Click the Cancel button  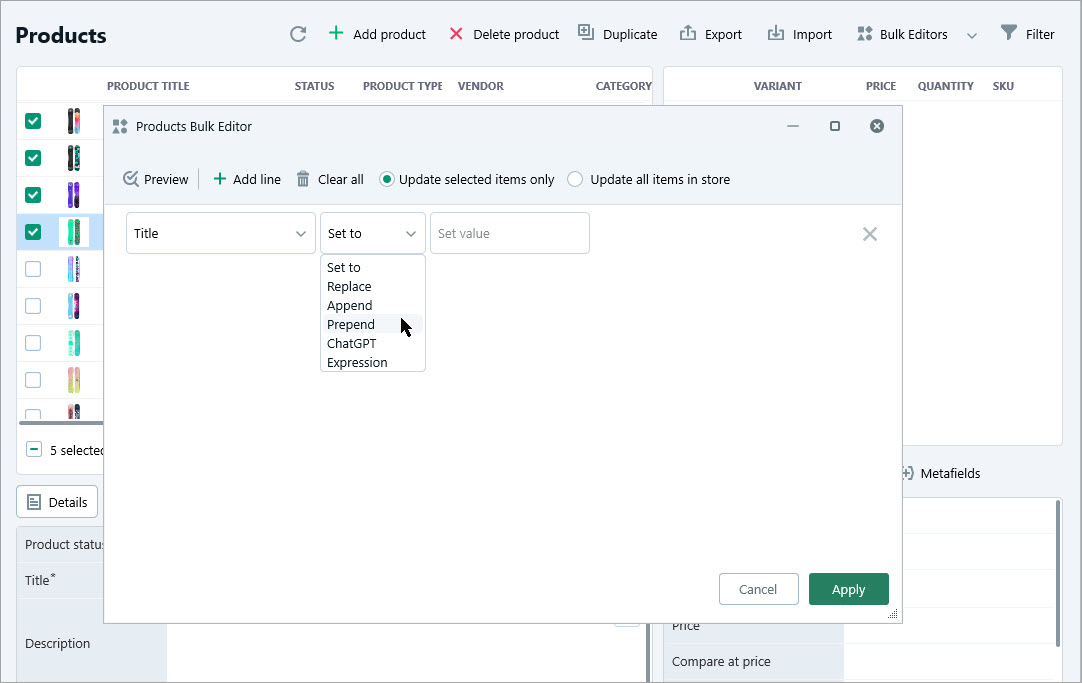click(758, 589)
